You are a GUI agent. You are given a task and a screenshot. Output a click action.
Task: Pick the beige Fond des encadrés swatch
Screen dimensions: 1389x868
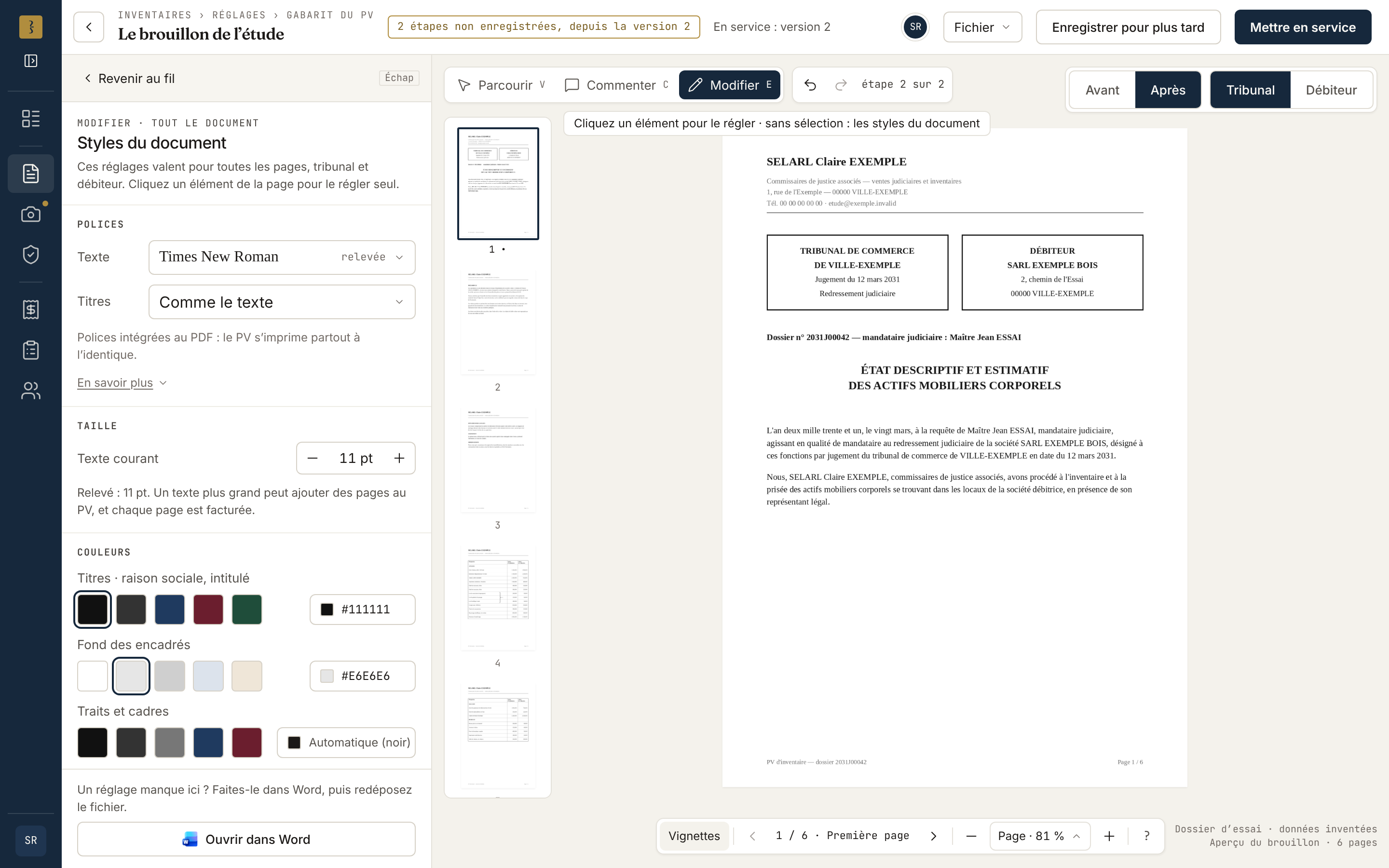click(x=247, y=676)
